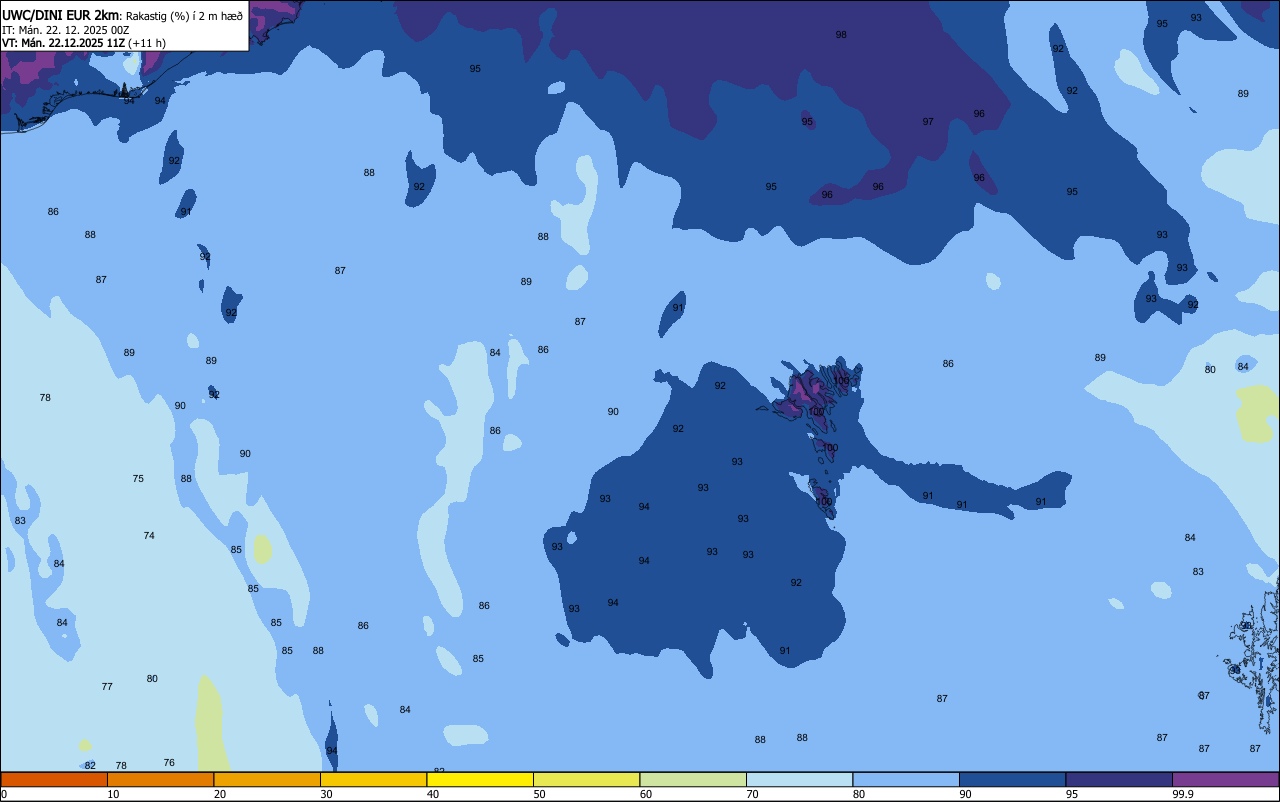Click the '50' tick label on the color scale
Screen dimensions: 1280x802
pos(539,794)
